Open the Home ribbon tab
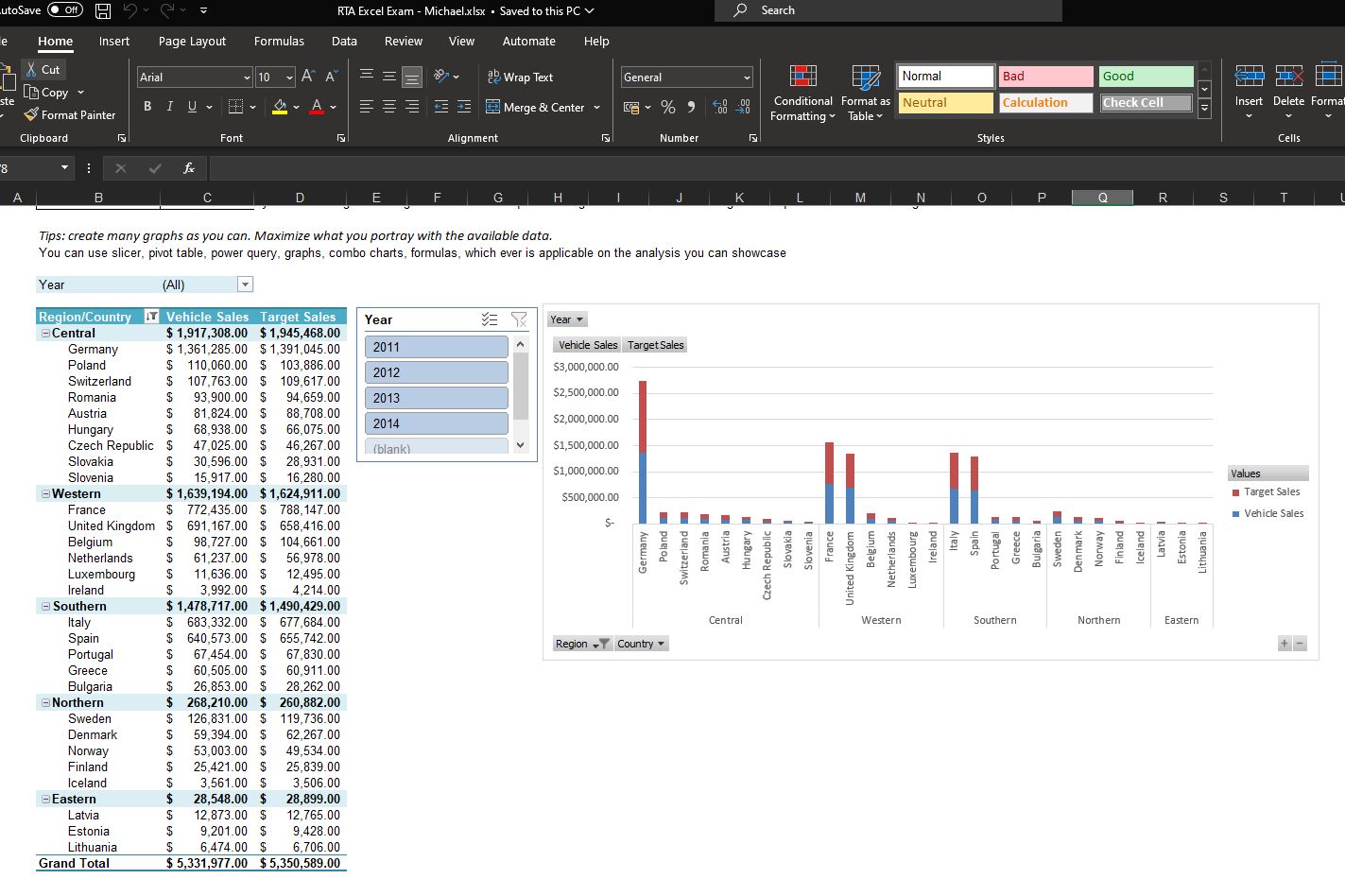Viewport: 1345px width, 896px height. pyautogui.click(x=55, y=42)
